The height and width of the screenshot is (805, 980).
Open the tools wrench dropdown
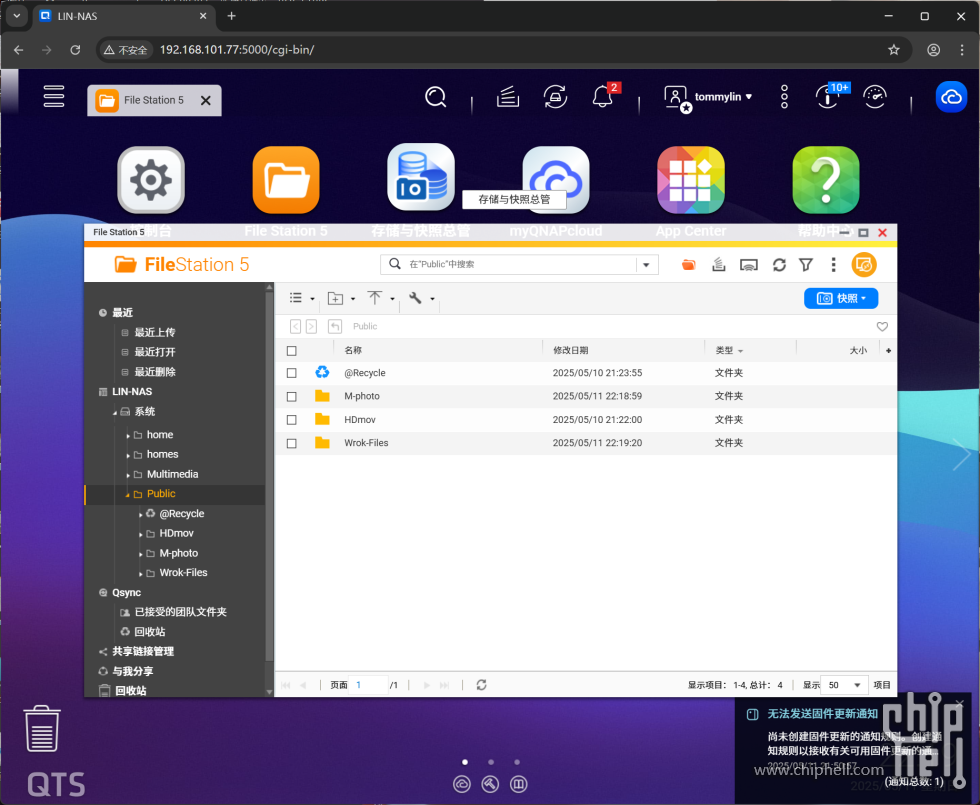[421, 298]
